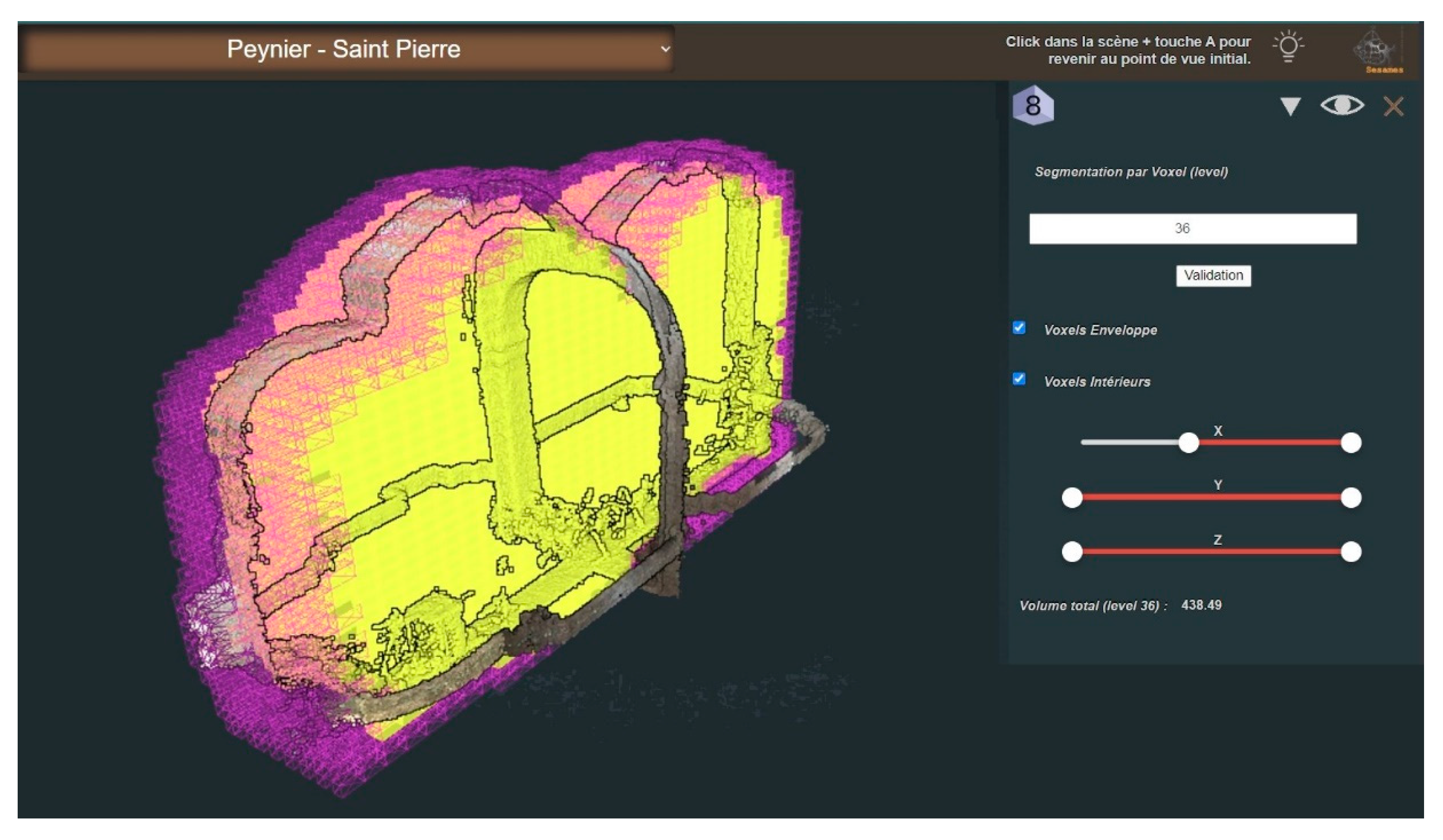Viewport: 1443px width, 840px height.
Task: Click the Z slider left handle
Action: coord(1072,552)
